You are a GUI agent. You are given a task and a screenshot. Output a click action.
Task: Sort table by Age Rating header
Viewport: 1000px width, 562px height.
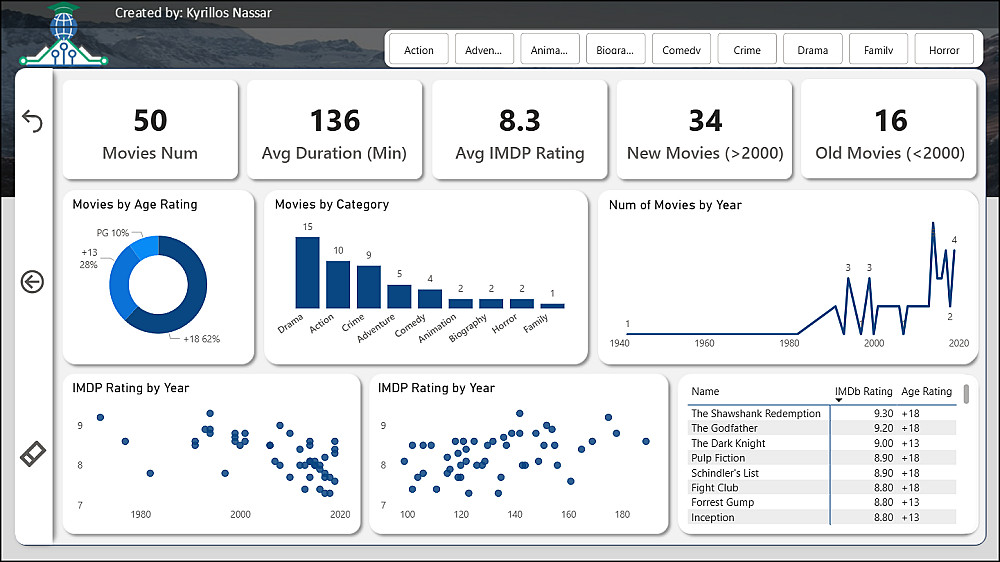[926, 391]
